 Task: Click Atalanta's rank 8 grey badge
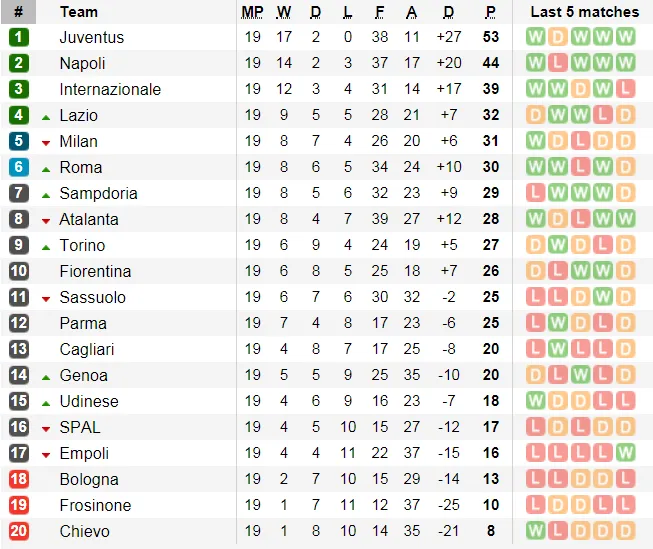tap(18, 219)
